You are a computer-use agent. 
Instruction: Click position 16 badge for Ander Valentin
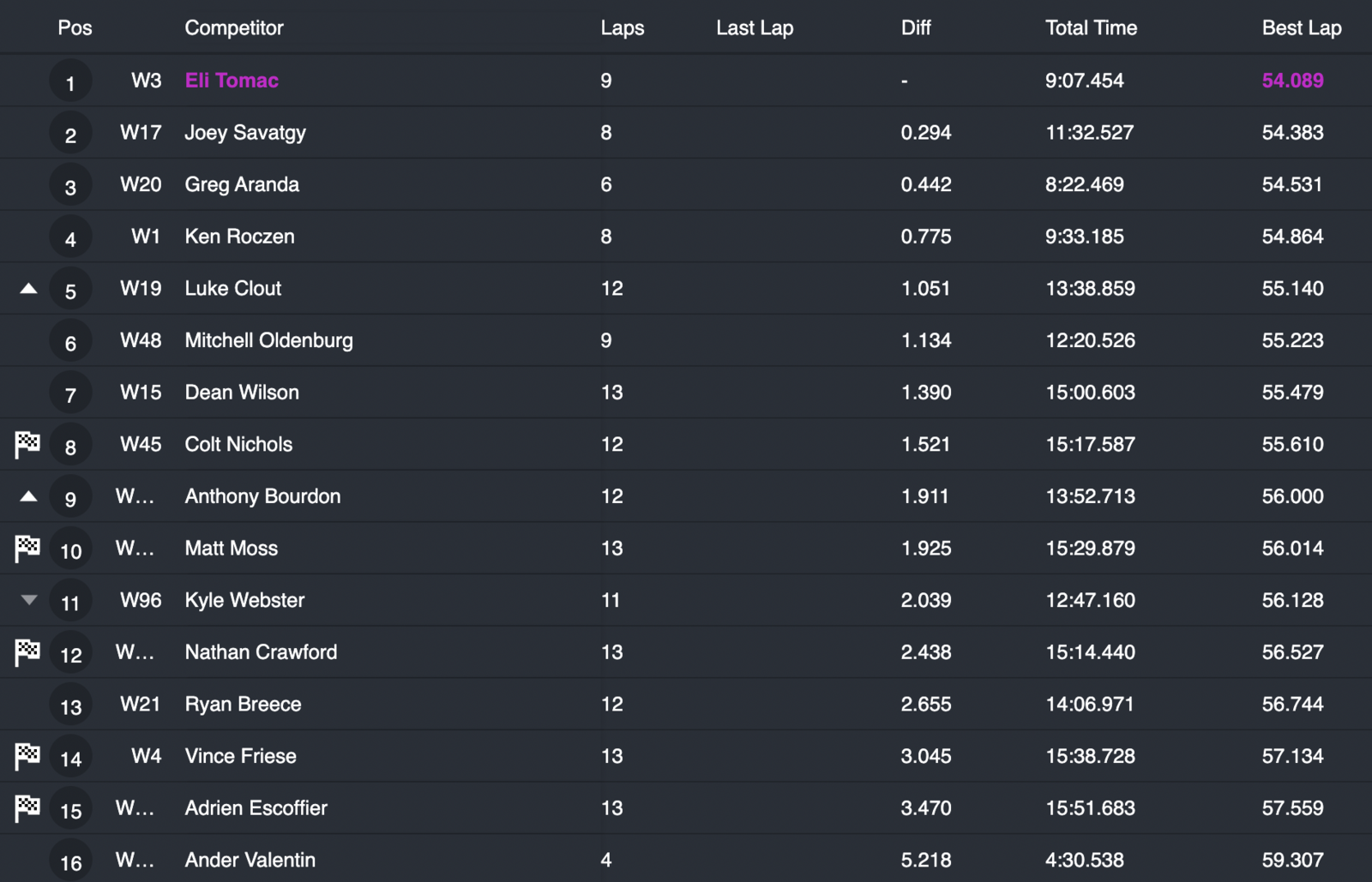click(70, 861)
